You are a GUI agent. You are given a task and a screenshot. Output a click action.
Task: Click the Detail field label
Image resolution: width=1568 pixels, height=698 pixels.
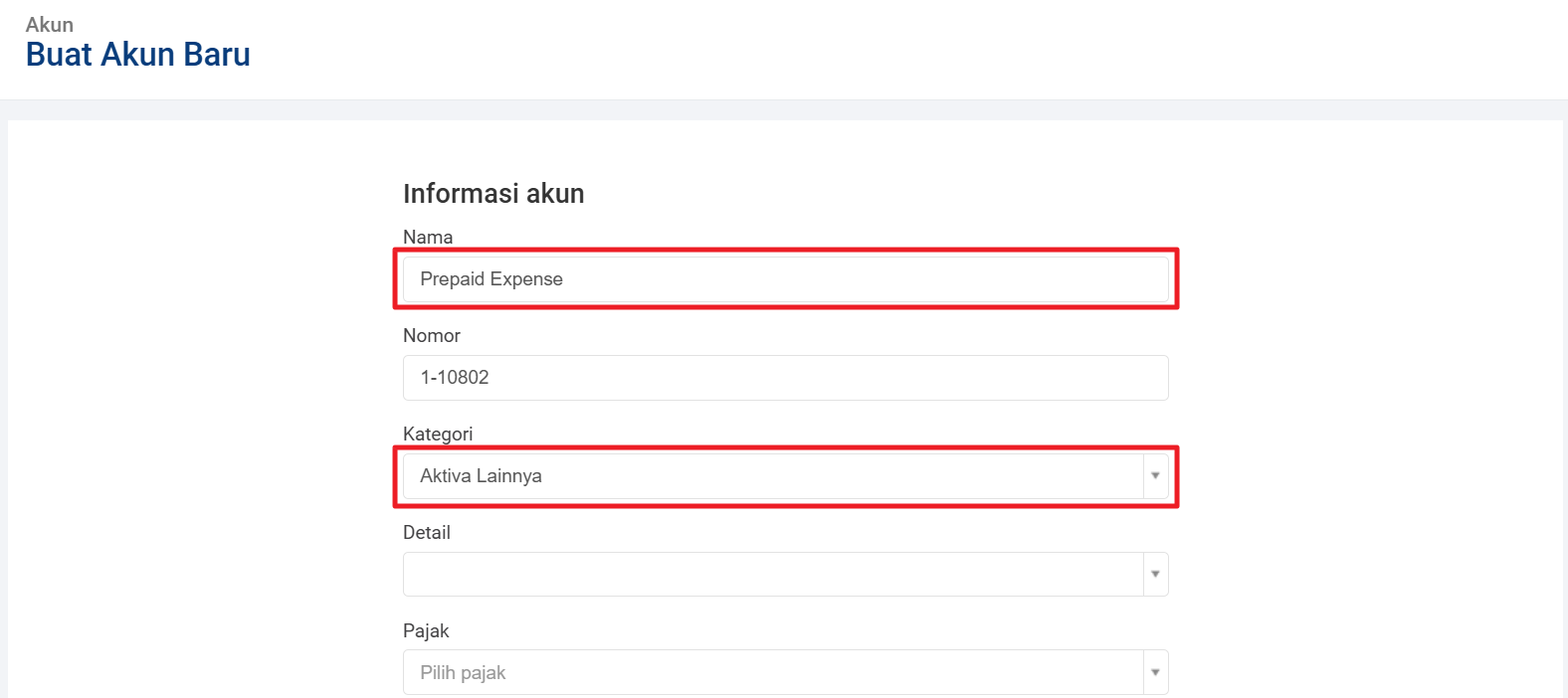coord(427,532)
